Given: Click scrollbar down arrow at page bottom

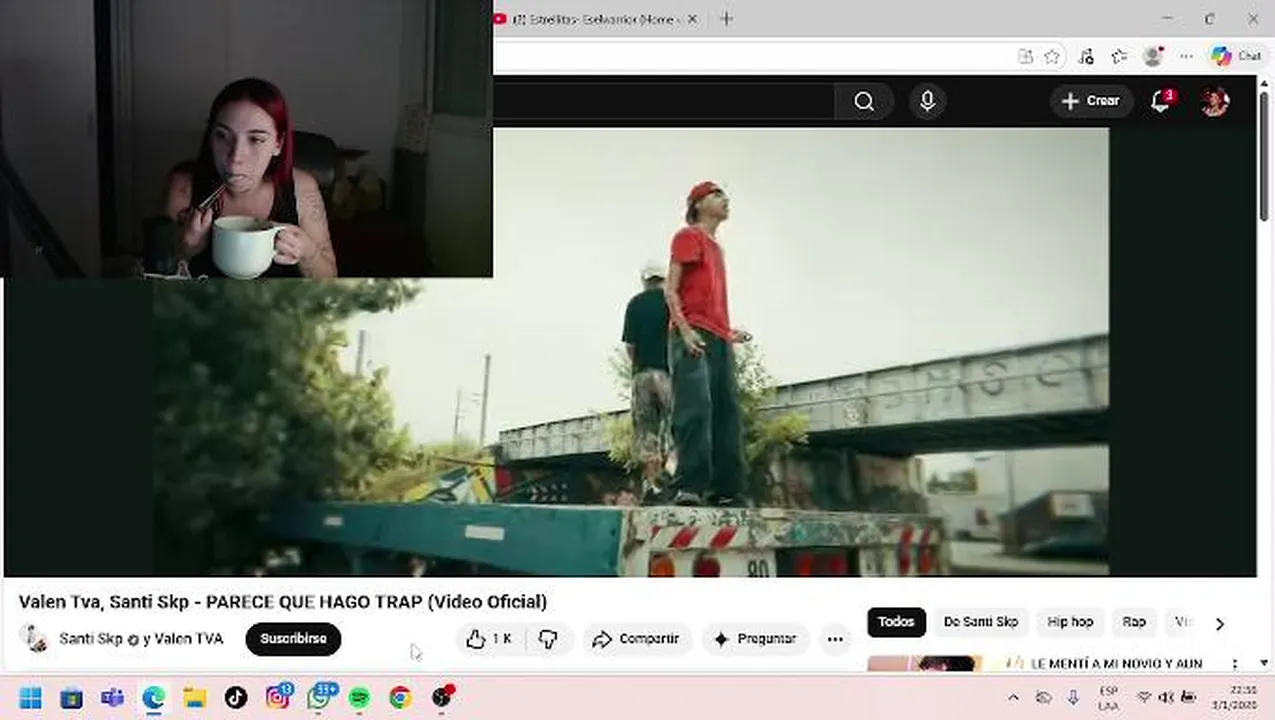Looking at the screenshot, I should 1264,663.
